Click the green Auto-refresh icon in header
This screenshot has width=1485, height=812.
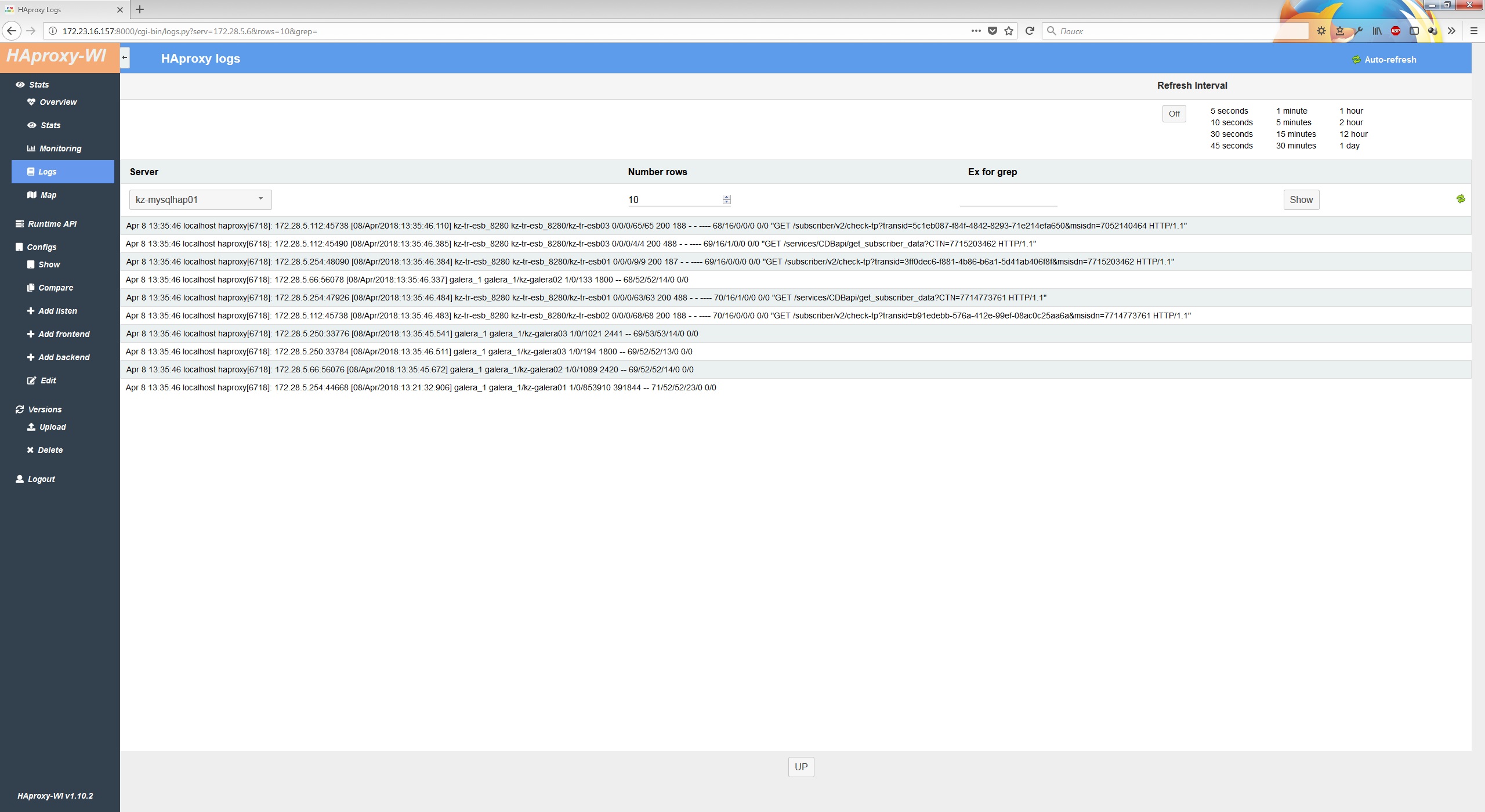(x=1356, y=60)
